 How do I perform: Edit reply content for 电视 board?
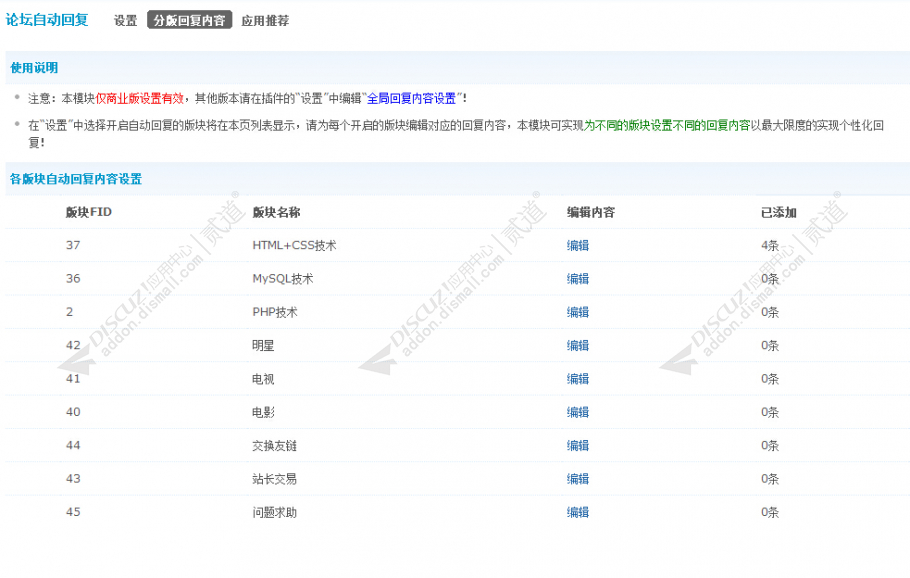[577, 379]
